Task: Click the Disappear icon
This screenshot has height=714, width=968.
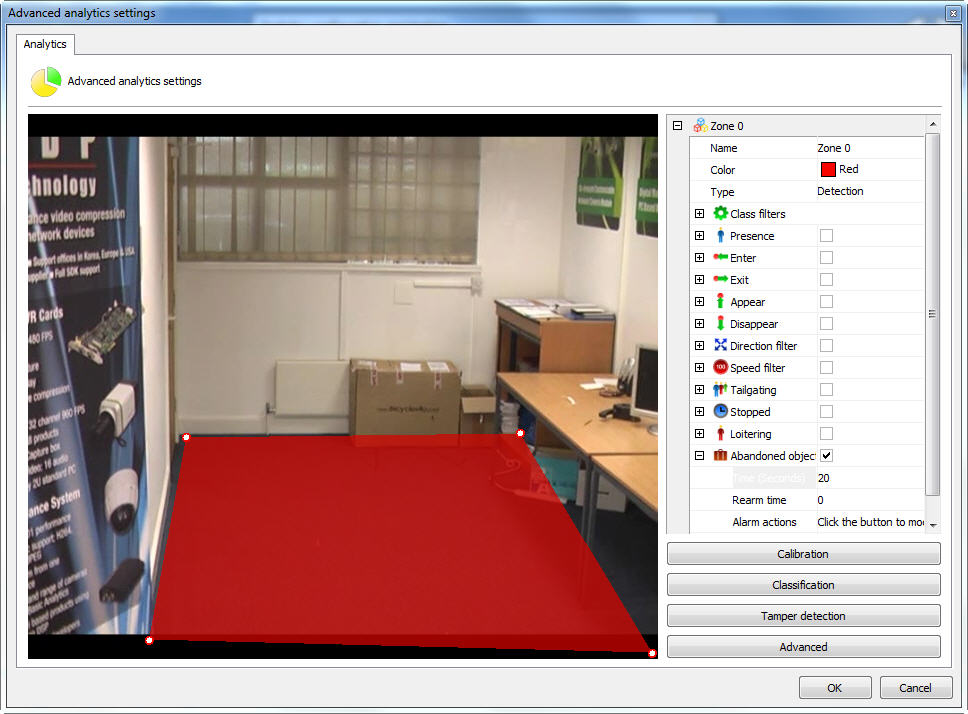Action: 720,323
